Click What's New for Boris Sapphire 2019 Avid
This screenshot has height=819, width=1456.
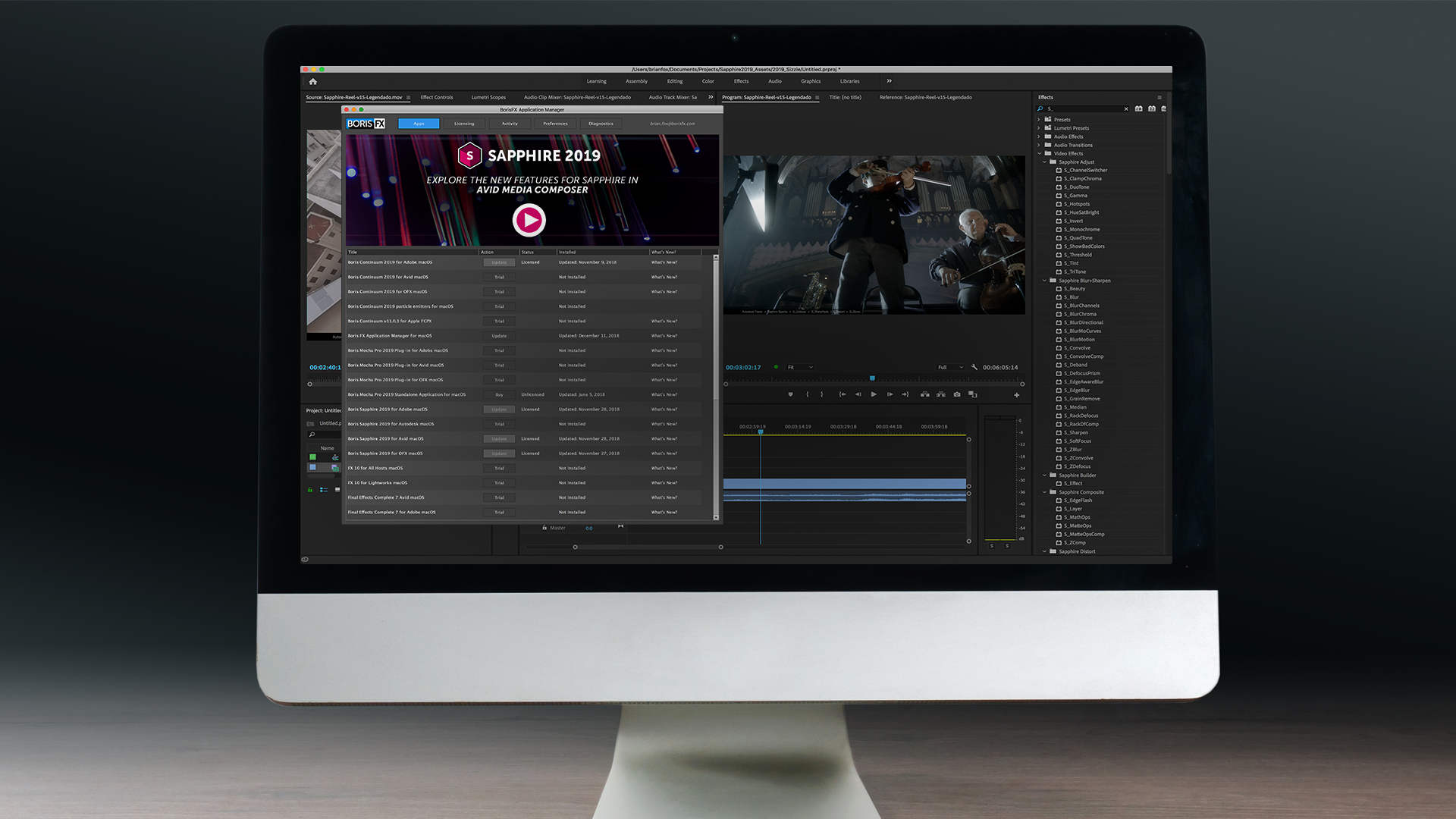tap(664, 438)
